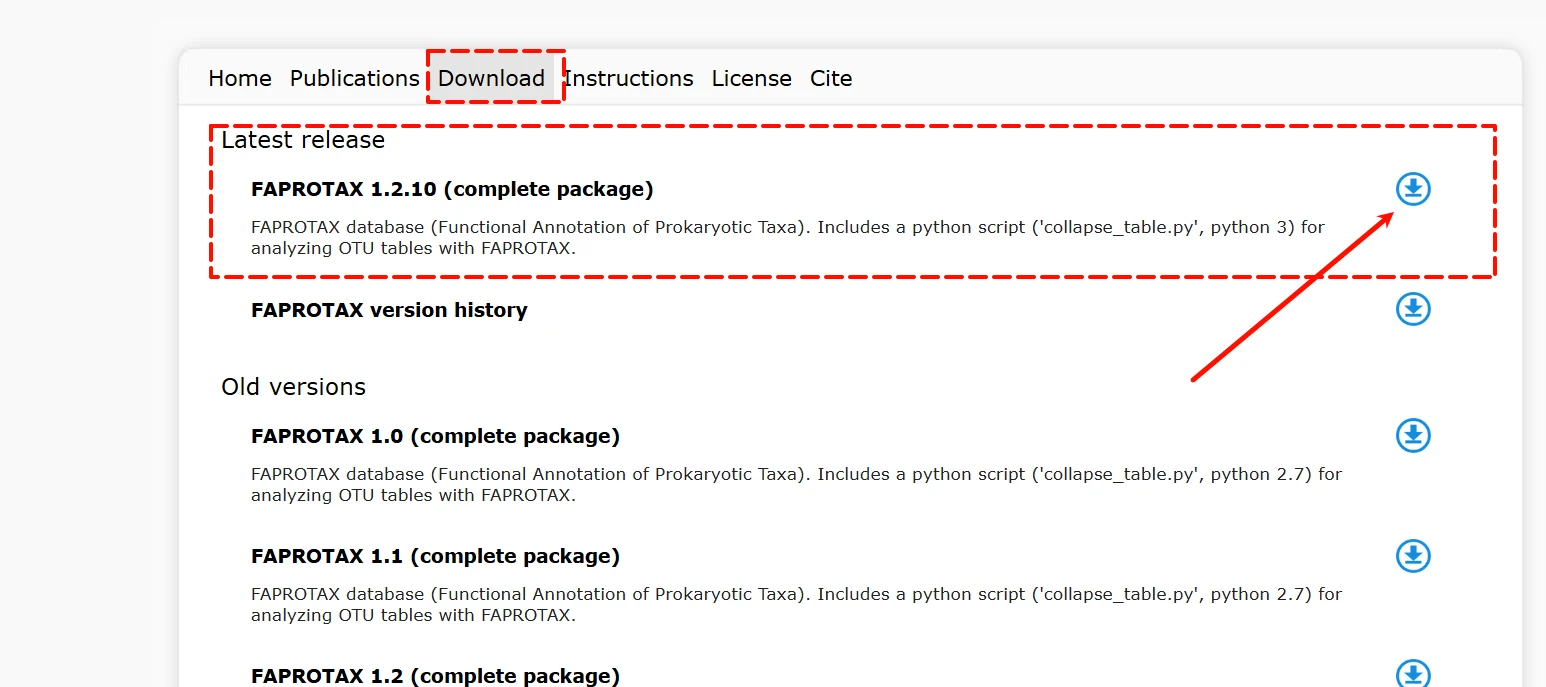
Task: Click the FAPROTAX 1.0 (complete package) title
Action: pyautogui.click(x=435, y=436)
